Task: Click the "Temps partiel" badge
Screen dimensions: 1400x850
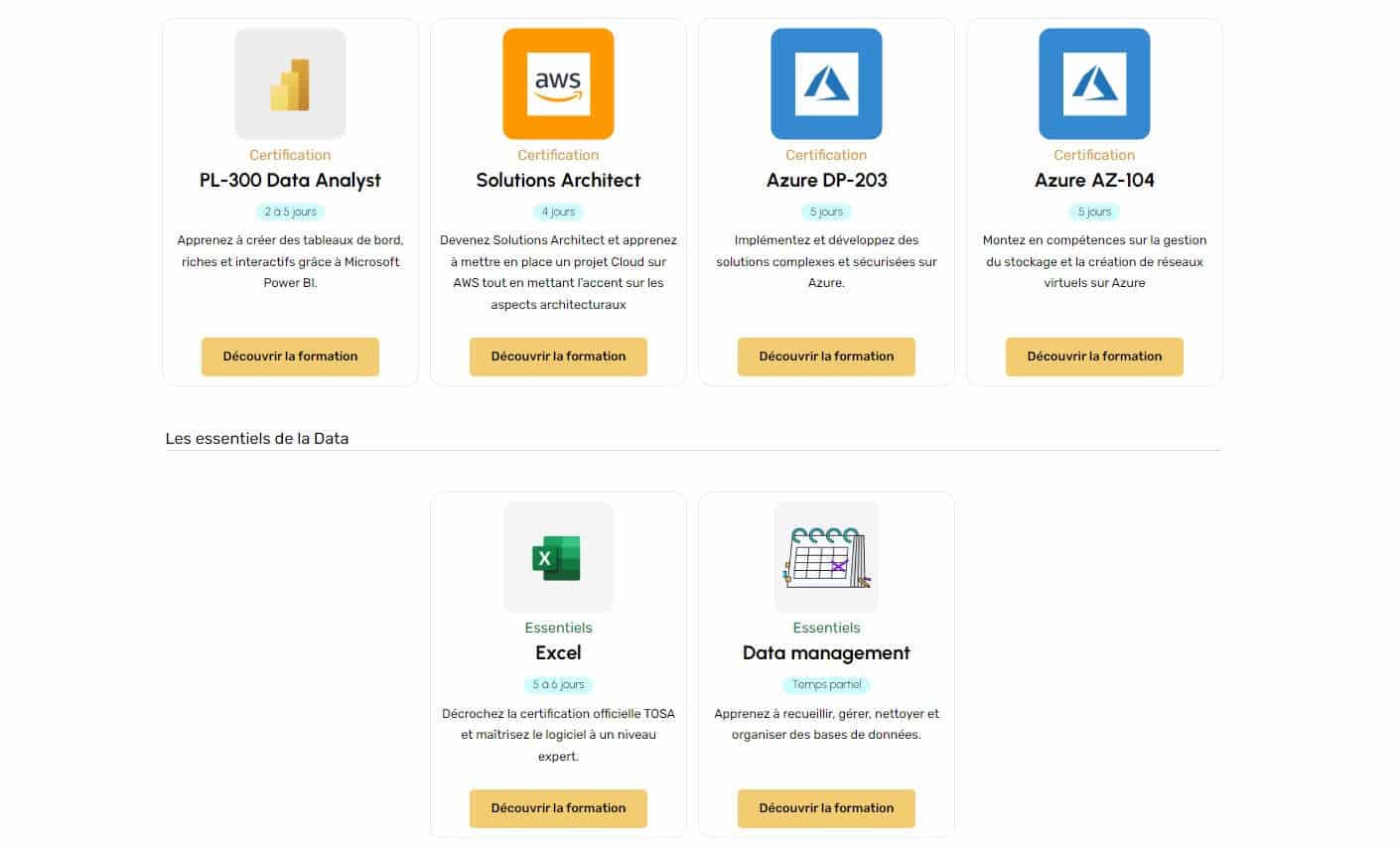Action: pos(826,684)
